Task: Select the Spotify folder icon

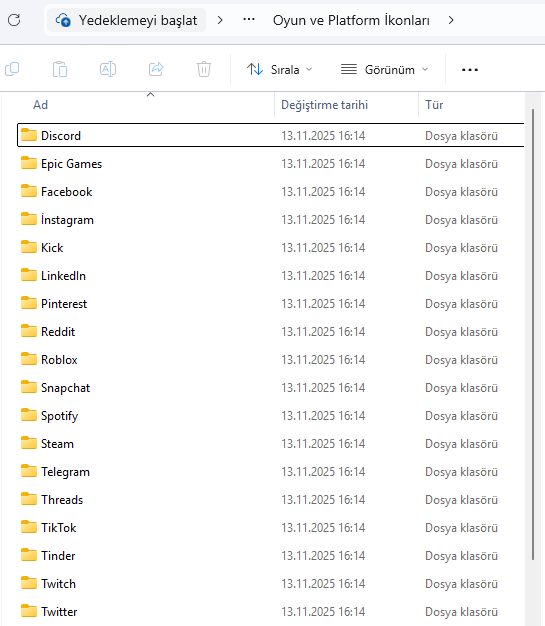Action: pos(29,414)
